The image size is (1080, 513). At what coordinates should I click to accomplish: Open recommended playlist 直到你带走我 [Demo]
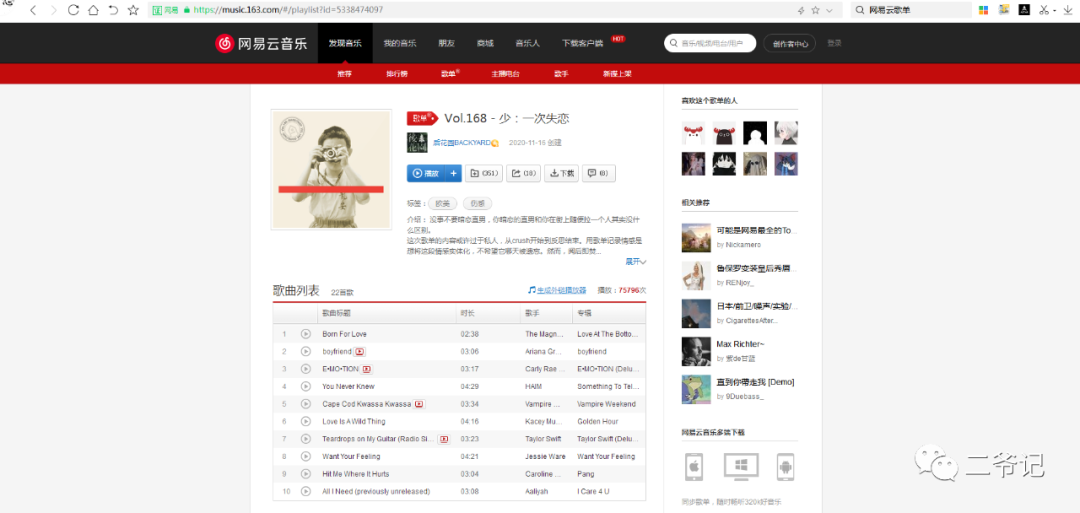[x=756, y=381]
